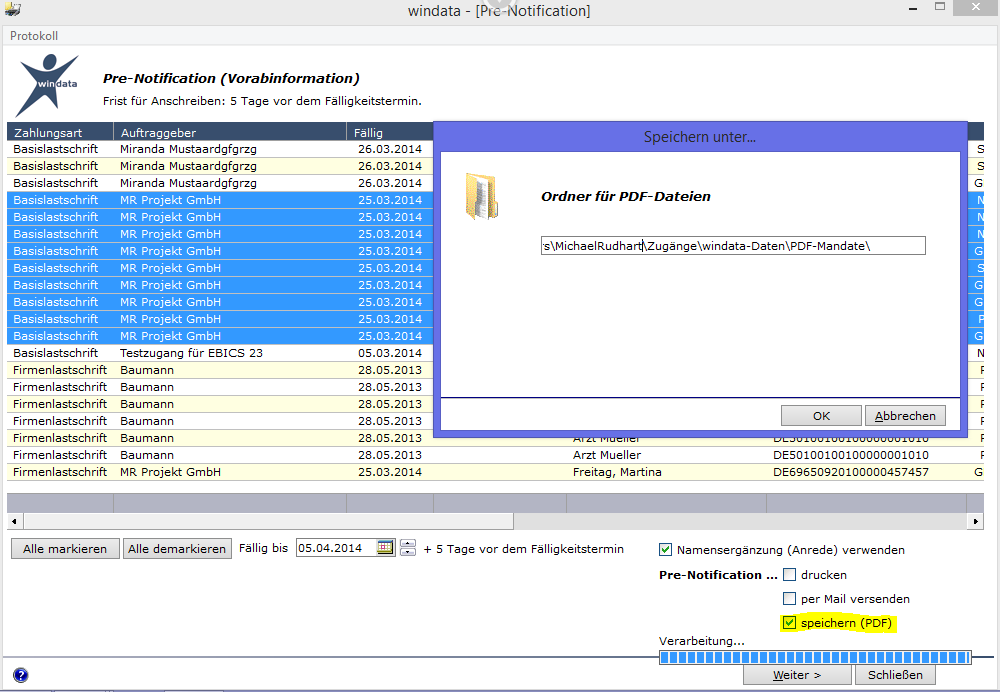Screen dimensions: 1000x692
Task: Click the Schließen button
Action: [x=895, y=675]
